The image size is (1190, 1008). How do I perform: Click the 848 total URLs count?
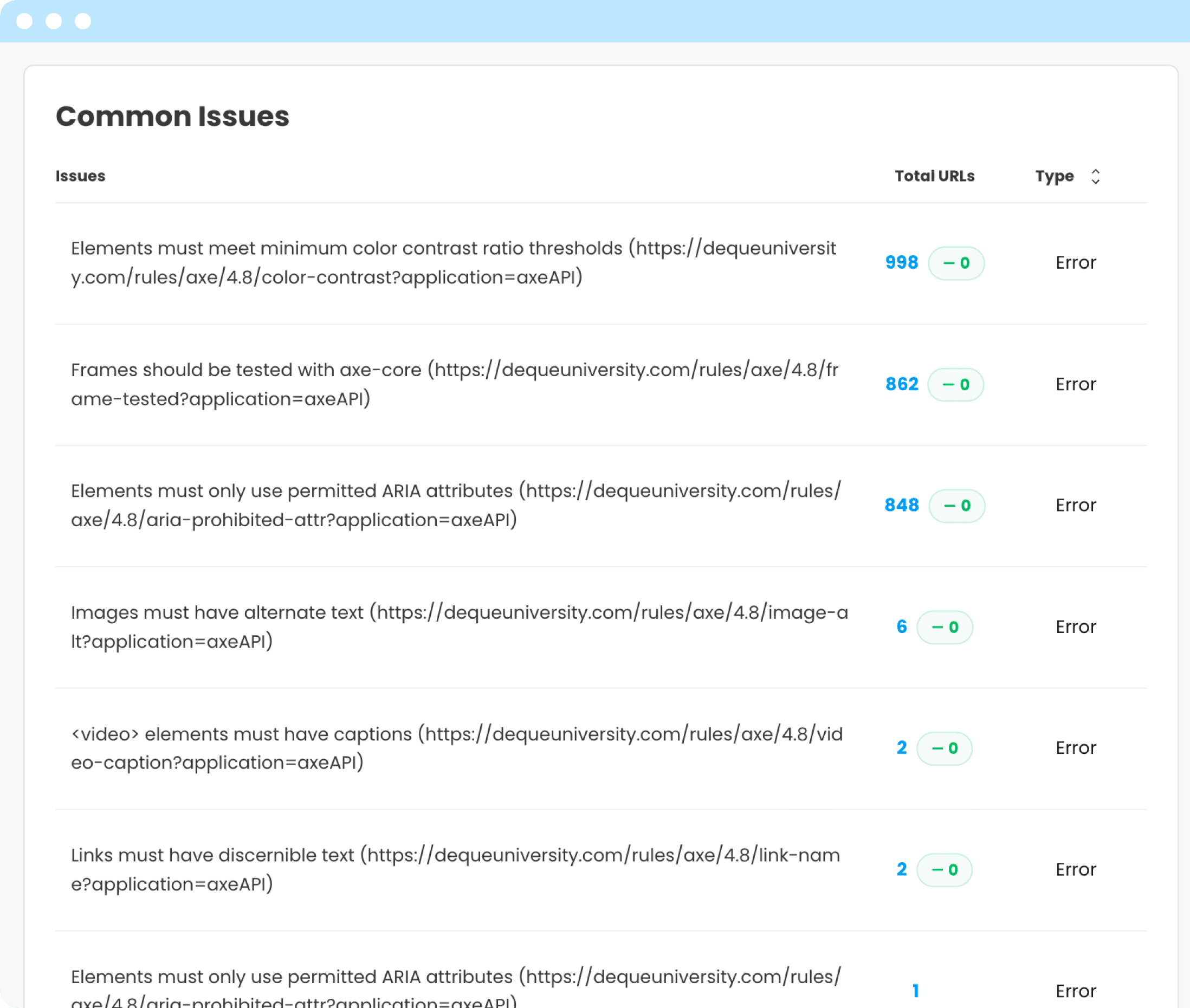[902, 506]
